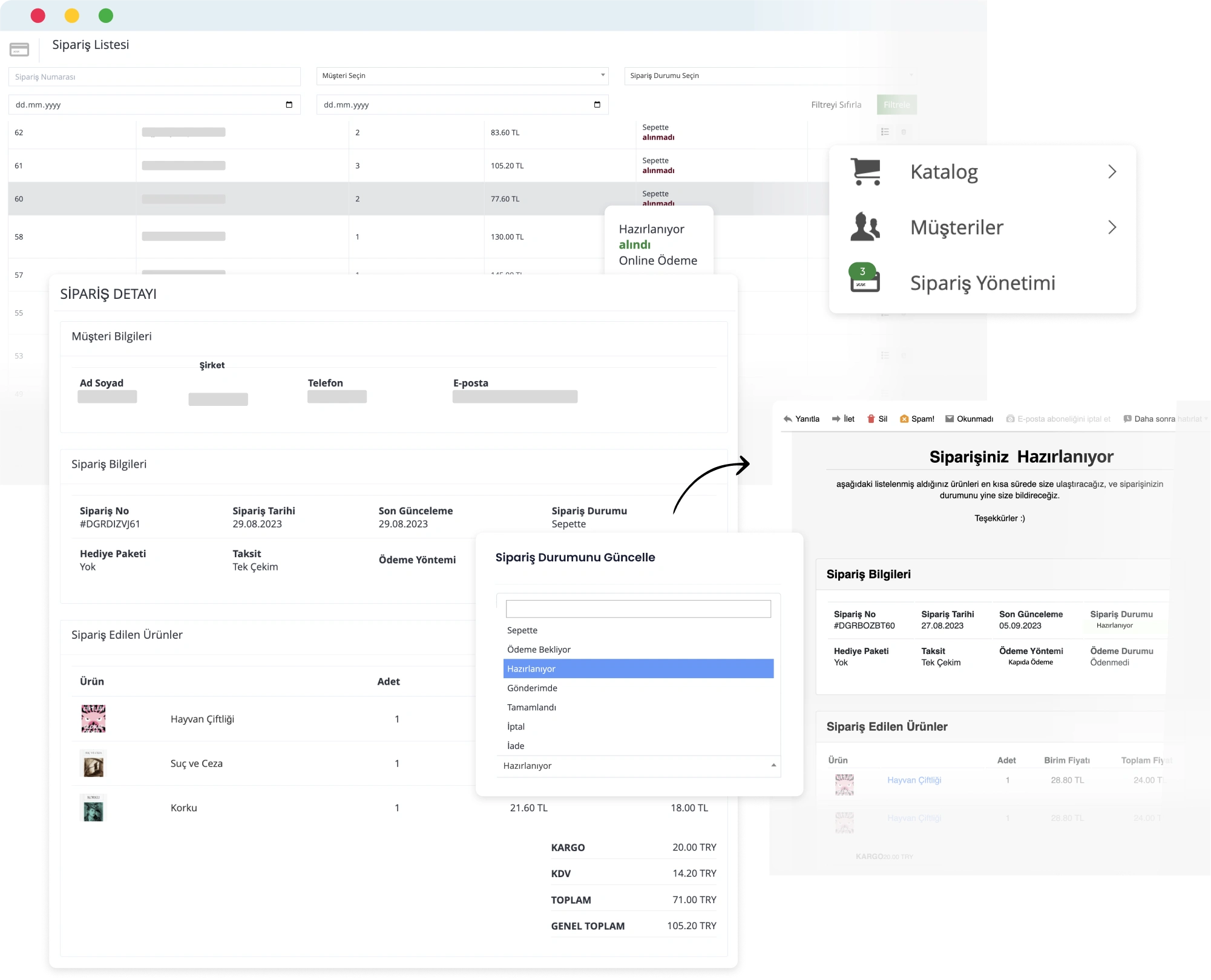This screenshot has width=1211, height=980.
Task: Click the Korku book cover thumbnail
Action: click(x=93, y=808)
